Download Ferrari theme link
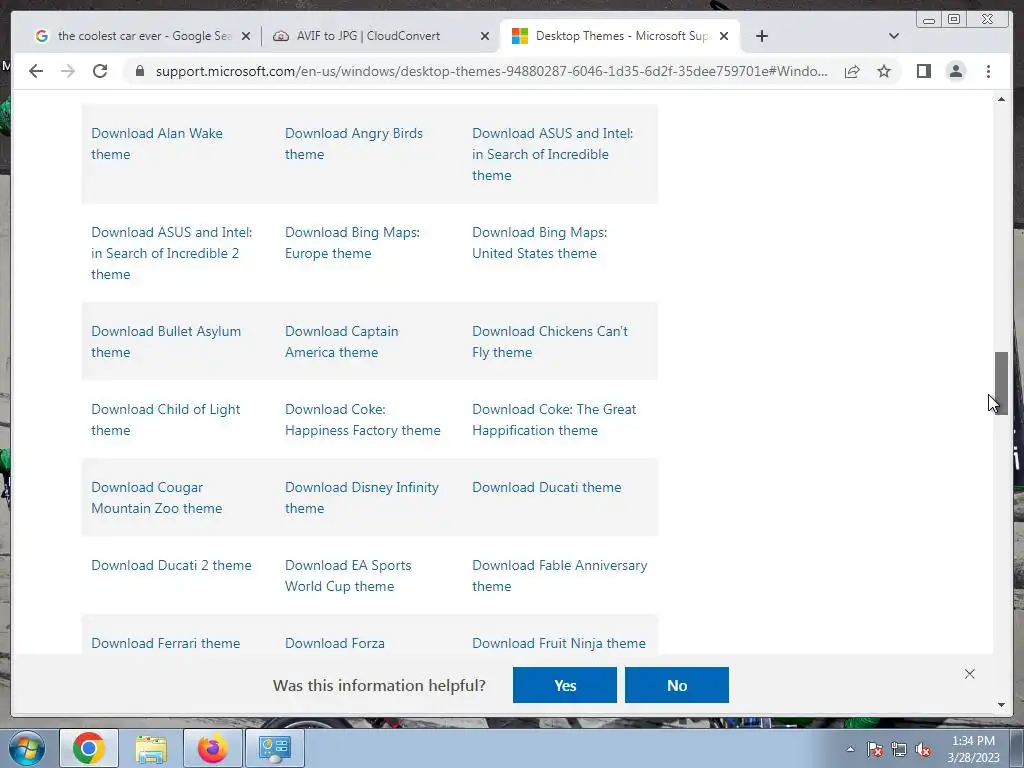Image resolution: width=1024 pixels, height=768 pixels. click(x=165, y=643)
